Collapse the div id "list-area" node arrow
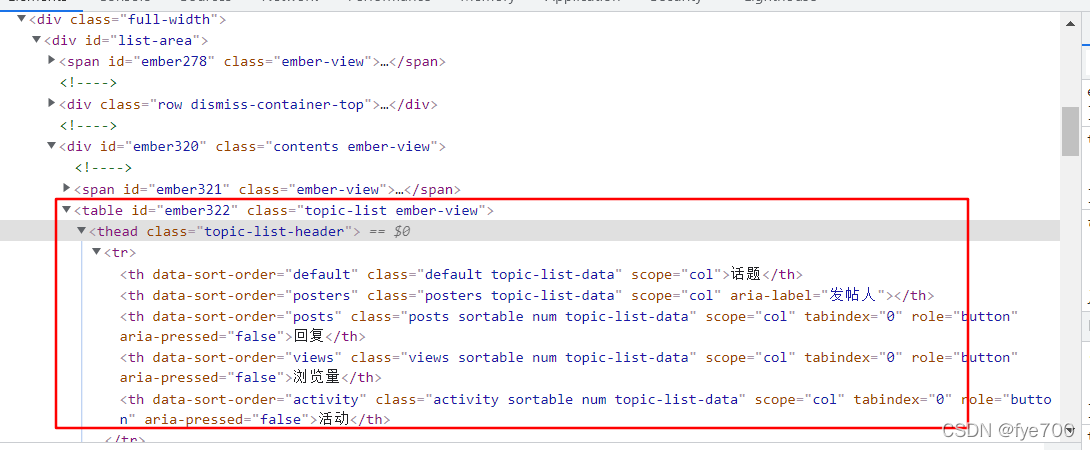The height and width of the screenshot is (450, 1090). coord(37,40)
